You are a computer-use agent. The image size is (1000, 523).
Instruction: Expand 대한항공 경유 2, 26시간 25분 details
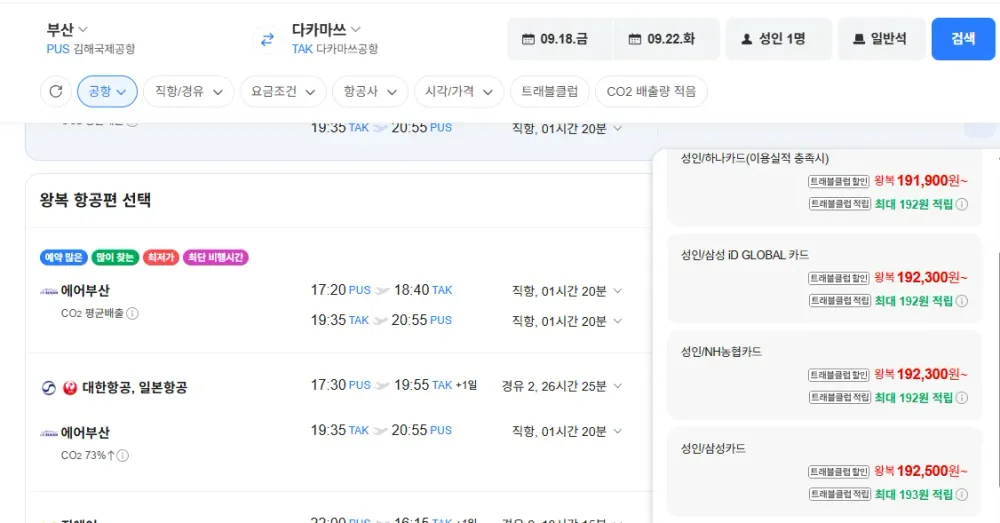tap(617, 386)
